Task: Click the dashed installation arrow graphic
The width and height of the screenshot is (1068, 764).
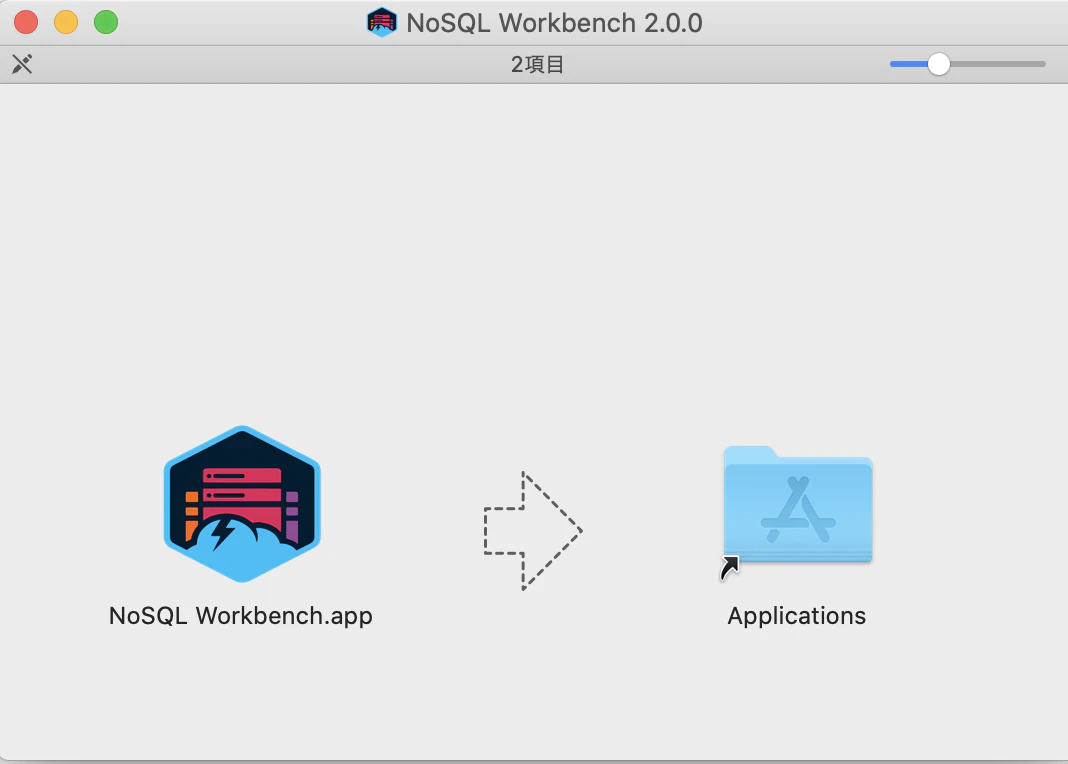Action: (532, 531)
